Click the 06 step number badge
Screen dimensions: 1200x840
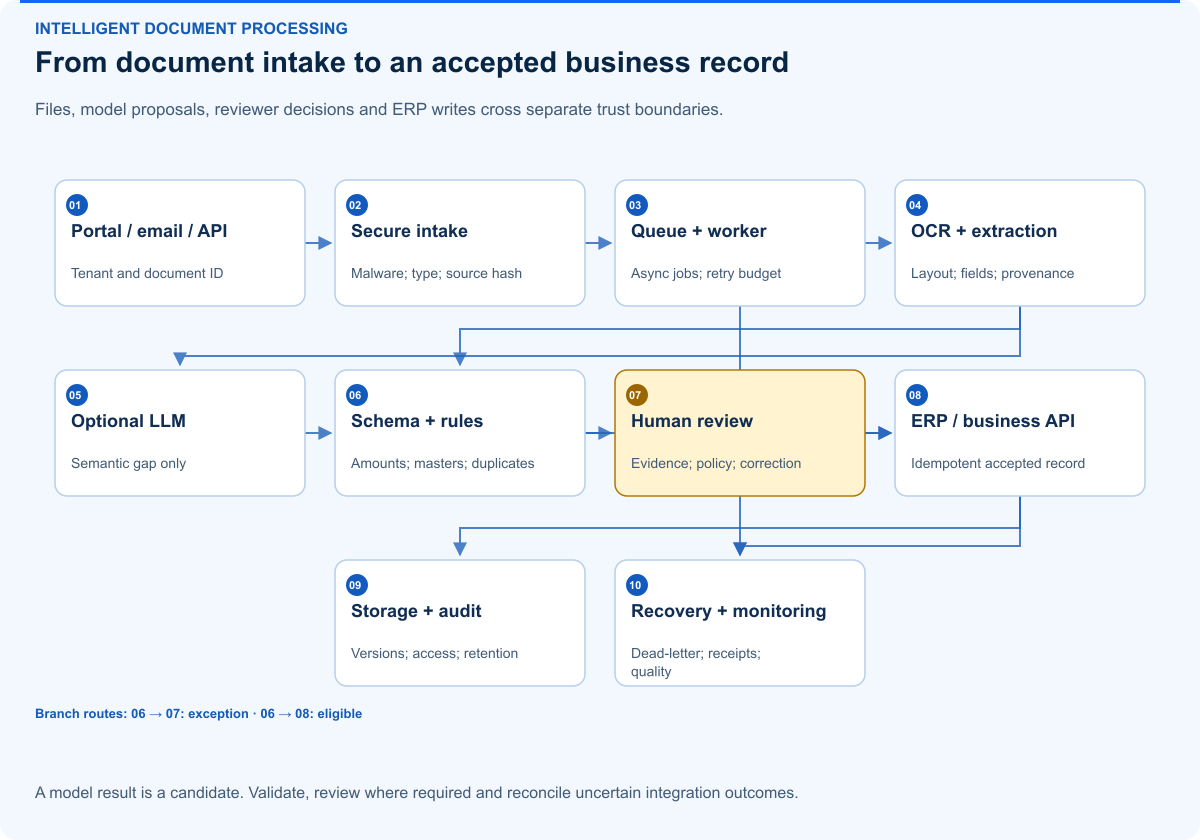click(x=356, y=395)
